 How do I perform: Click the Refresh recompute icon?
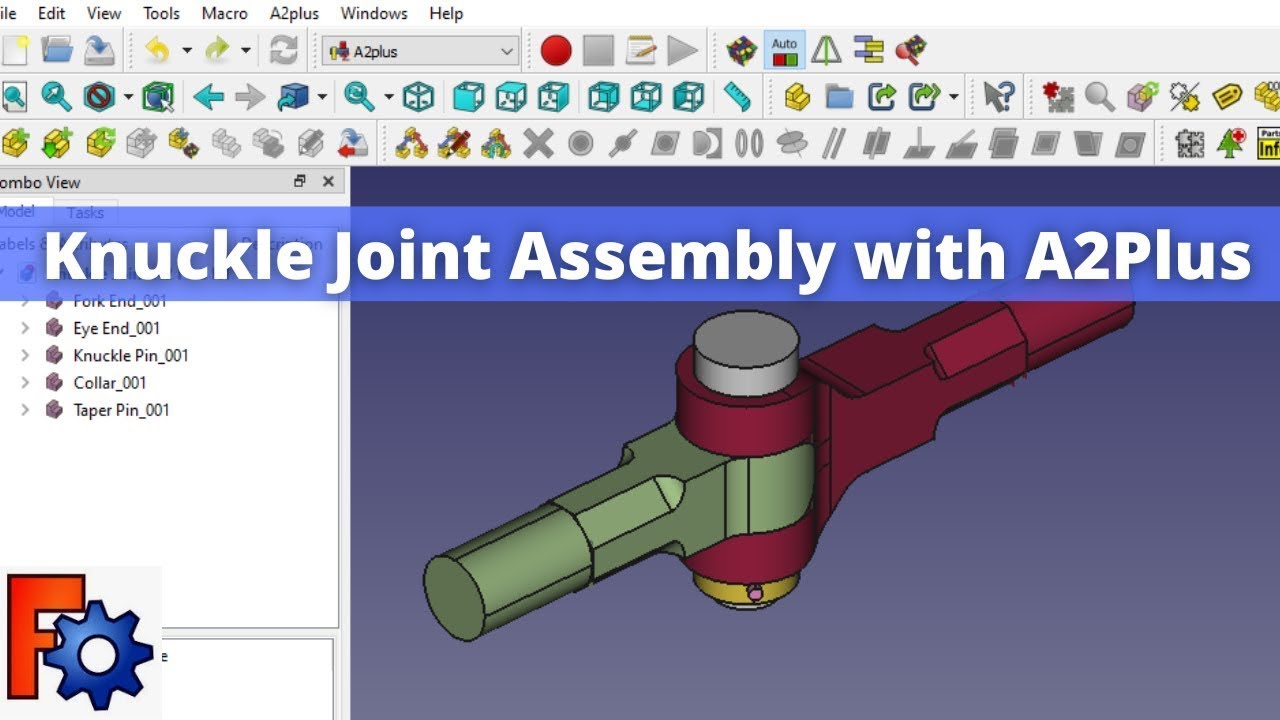tap(284, 50)
